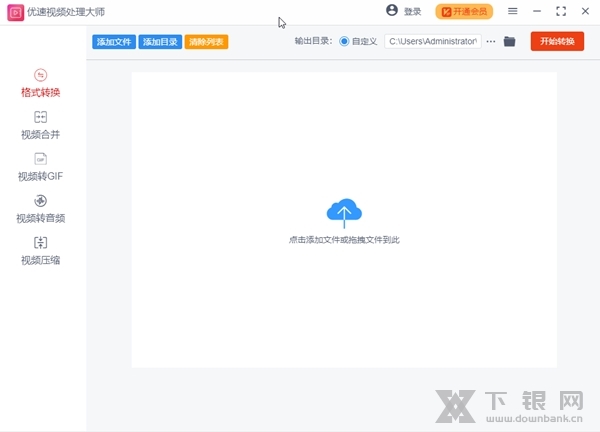Screen dimensions: 600x432
Task: Click the 点击添加文件或拖拽文件到此 text
Action: click(x=344, y=240)
